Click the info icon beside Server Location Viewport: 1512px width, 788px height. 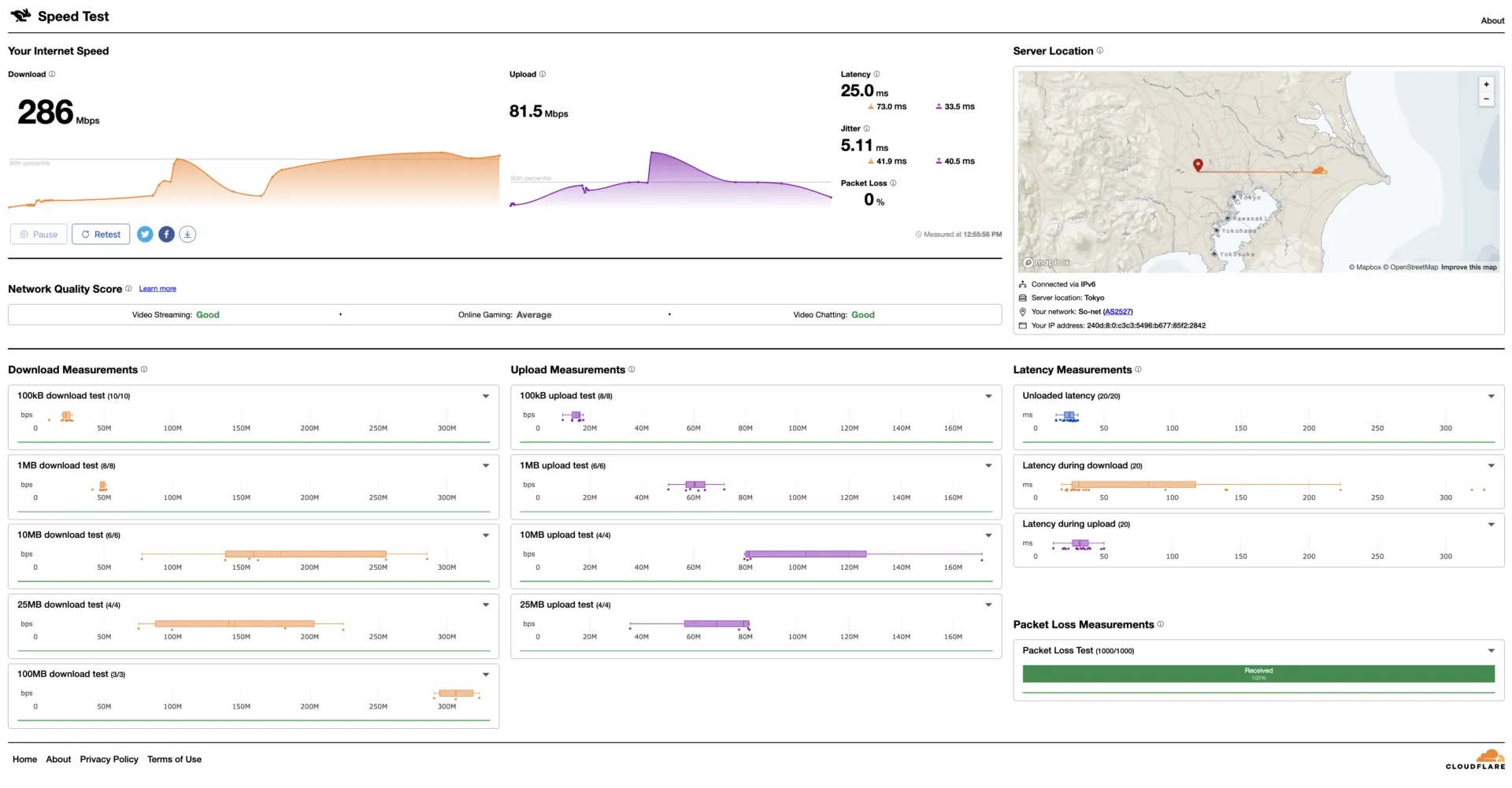pyautogui.click(x=1100, y=51)
